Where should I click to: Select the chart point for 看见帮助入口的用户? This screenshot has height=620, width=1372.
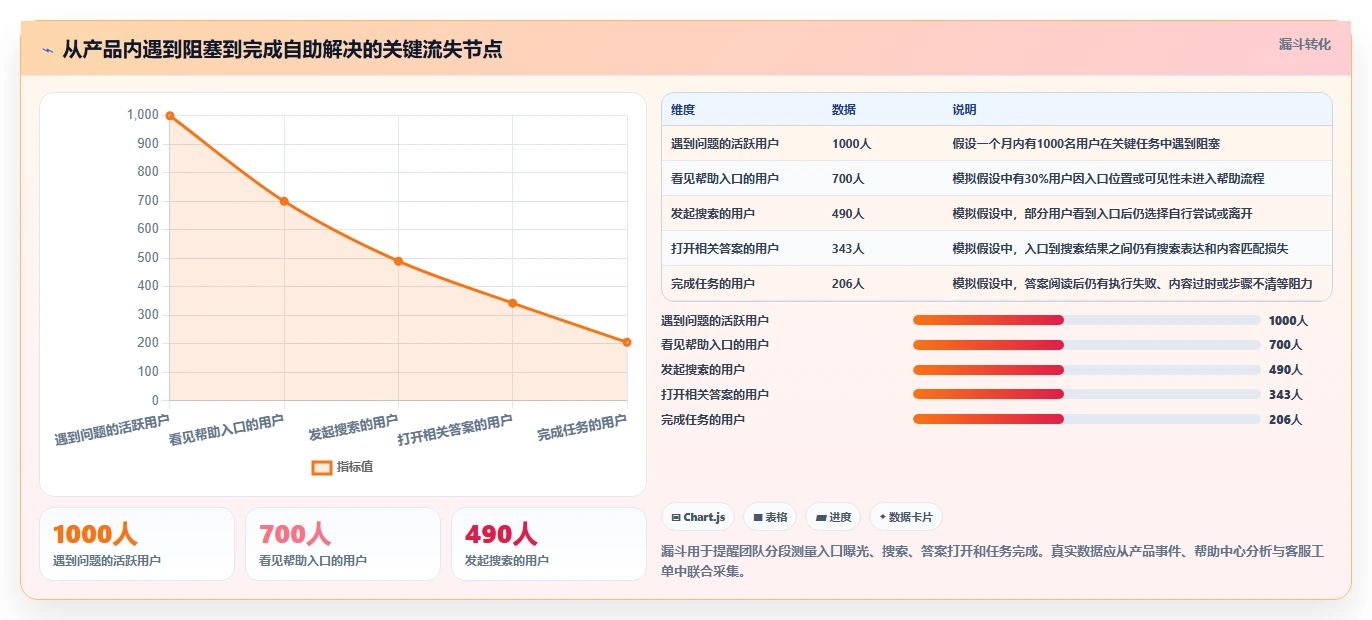coord(284,201)
